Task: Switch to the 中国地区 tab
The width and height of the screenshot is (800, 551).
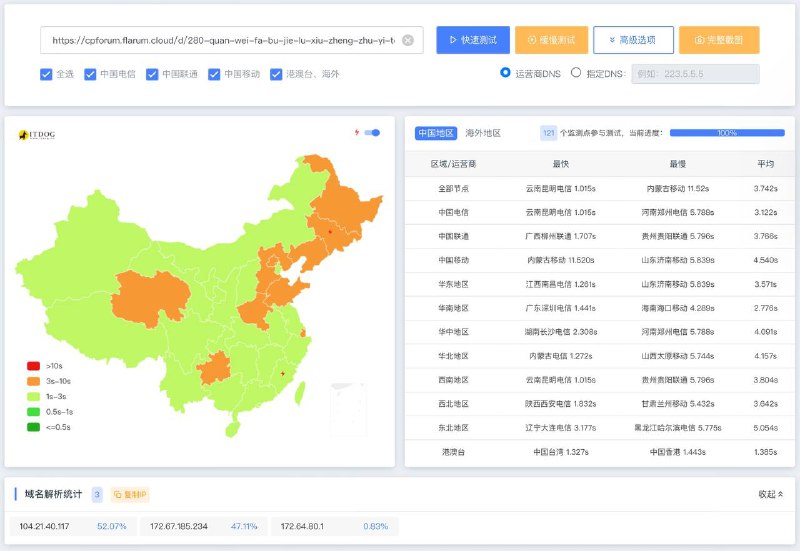Action: [x=436, y=133]
